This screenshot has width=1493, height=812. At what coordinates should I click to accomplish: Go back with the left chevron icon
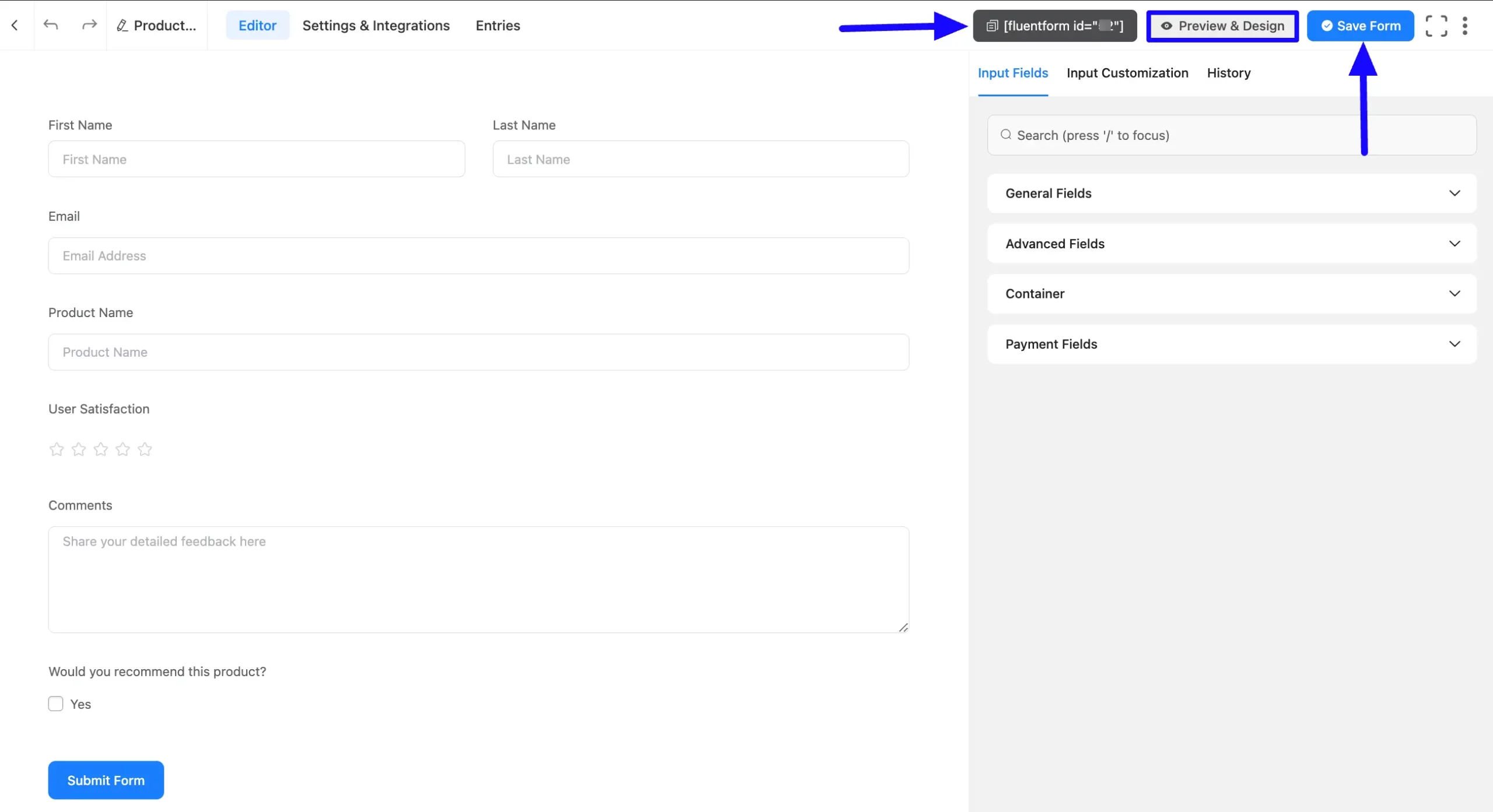coord(15,25)
